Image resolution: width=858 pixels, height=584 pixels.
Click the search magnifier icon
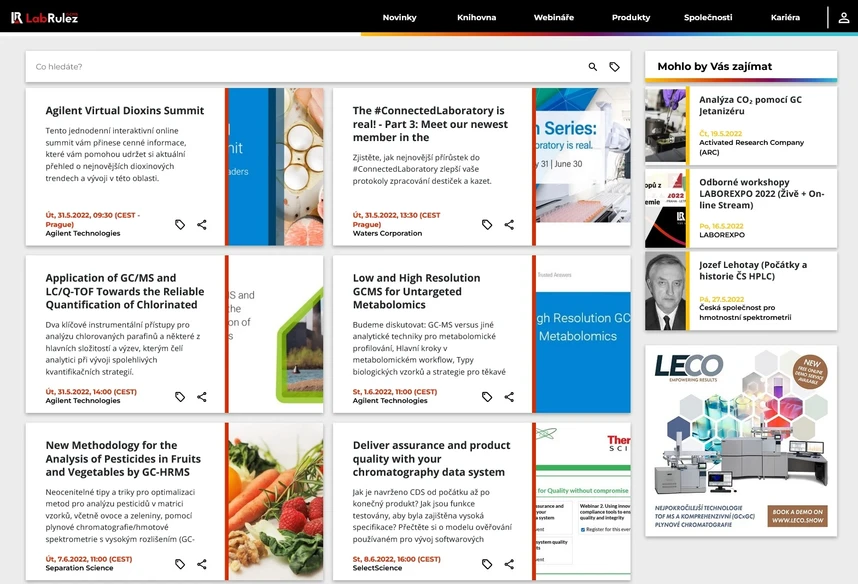coord(592,65)
